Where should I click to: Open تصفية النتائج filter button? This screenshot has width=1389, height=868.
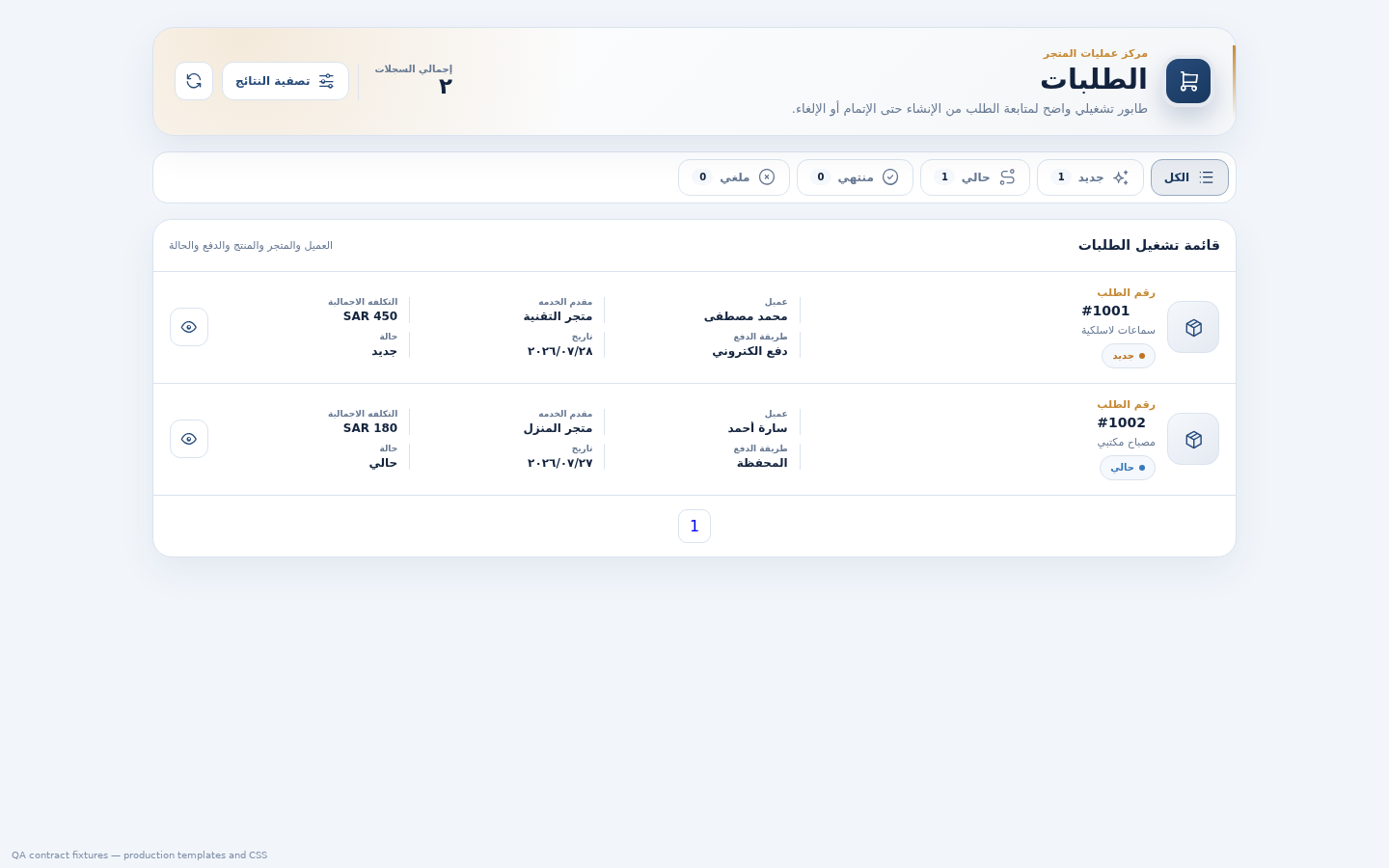click(x=286, y=81)
